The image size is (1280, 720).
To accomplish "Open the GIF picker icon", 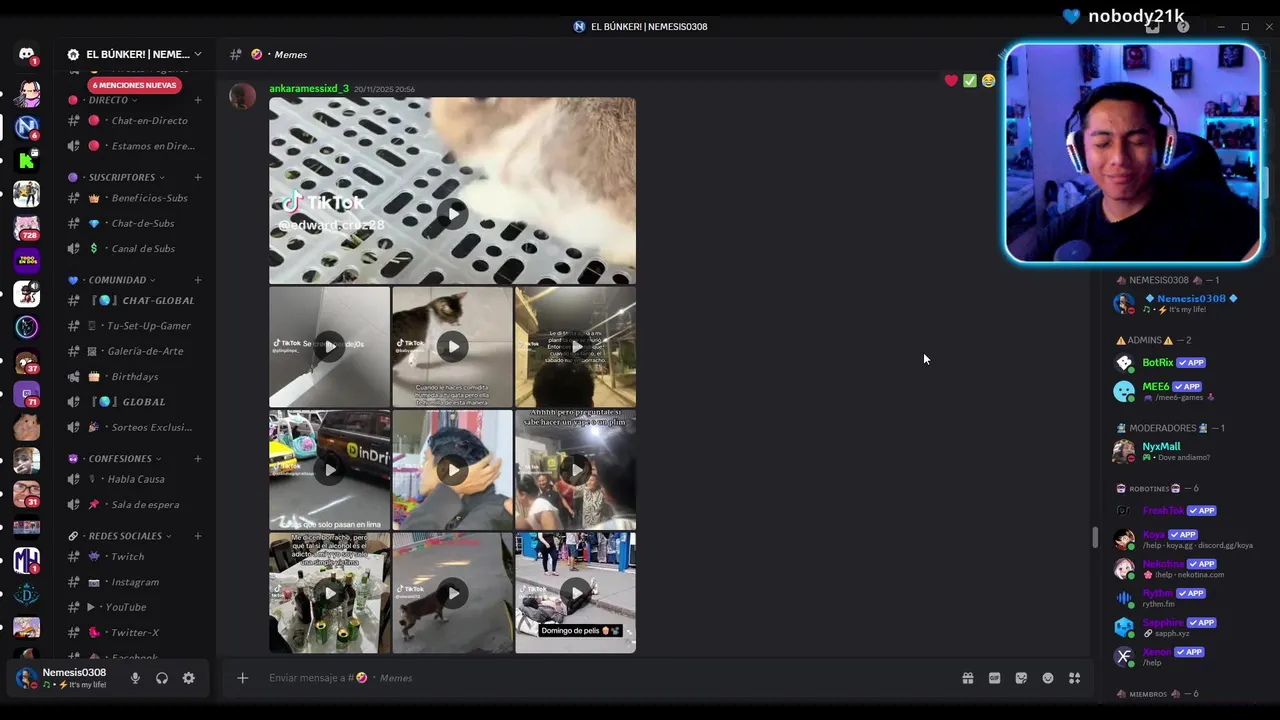I will click(994, 678).
